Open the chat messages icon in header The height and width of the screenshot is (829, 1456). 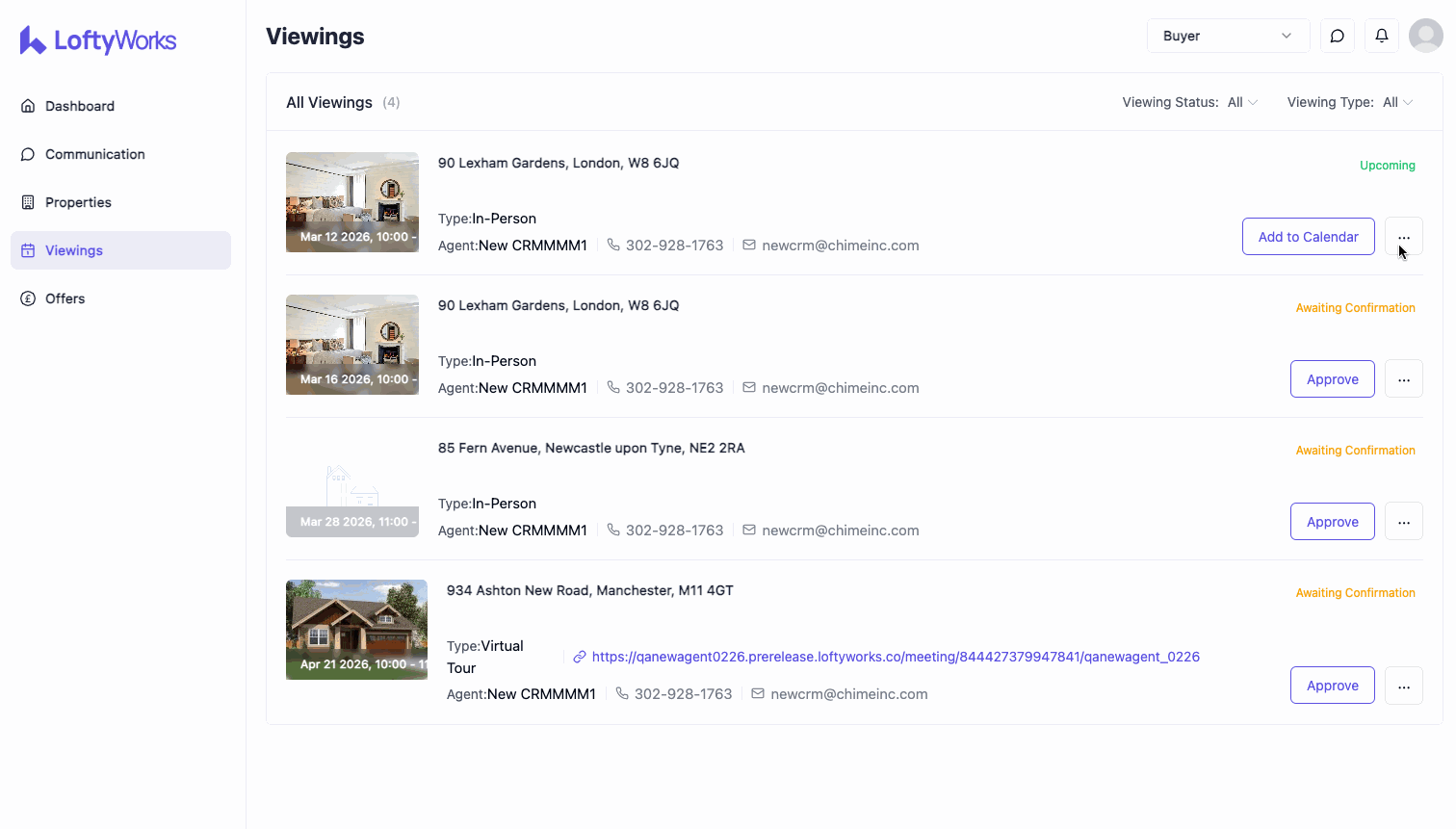tap(1337, 36)
